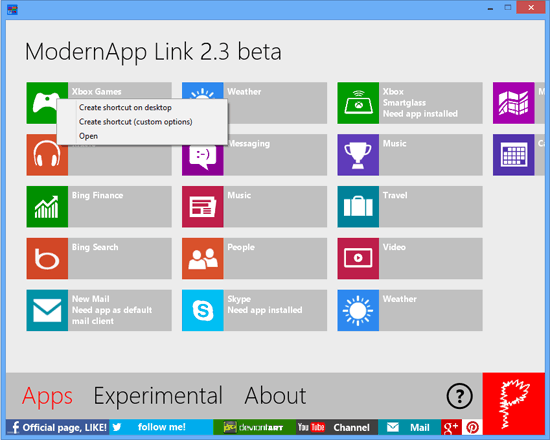
Task: Close the ModernApp Link window
Action: click(x=531, y=8)
